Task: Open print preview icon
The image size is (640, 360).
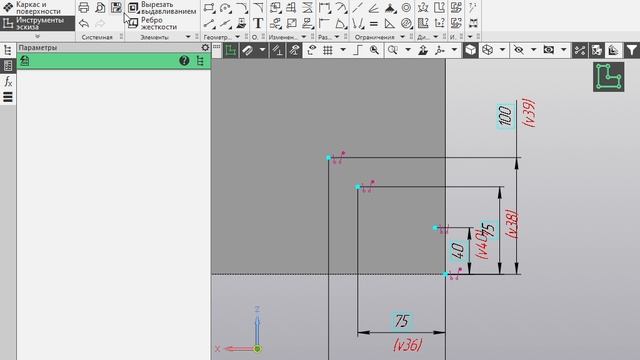Action: (100, 7)
